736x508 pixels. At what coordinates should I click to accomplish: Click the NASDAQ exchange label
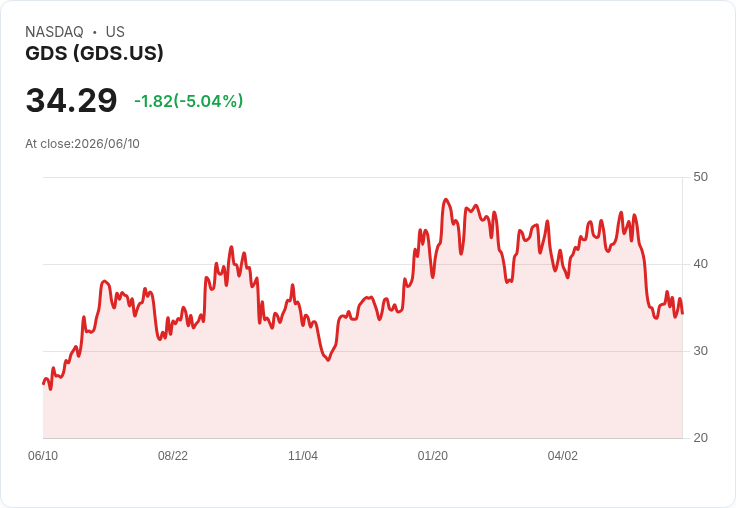[x=54, y=32]
